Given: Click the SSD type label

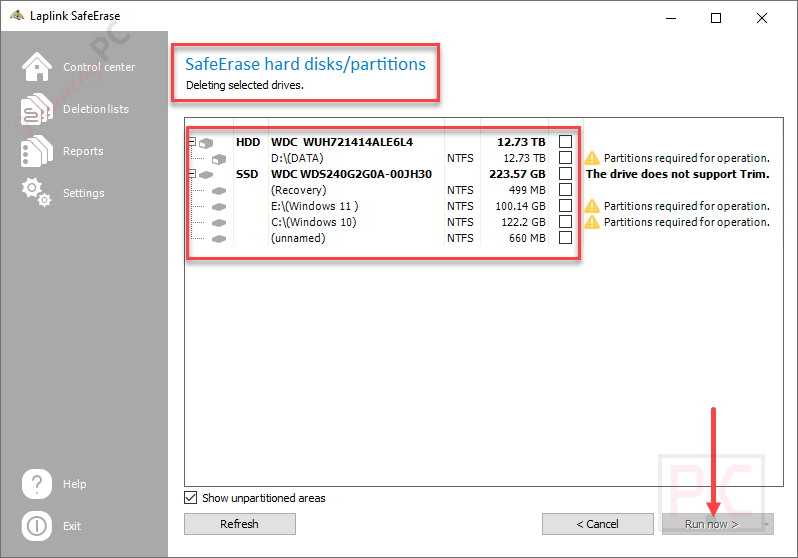Looking at the screenshot, I should coord(247,174).
